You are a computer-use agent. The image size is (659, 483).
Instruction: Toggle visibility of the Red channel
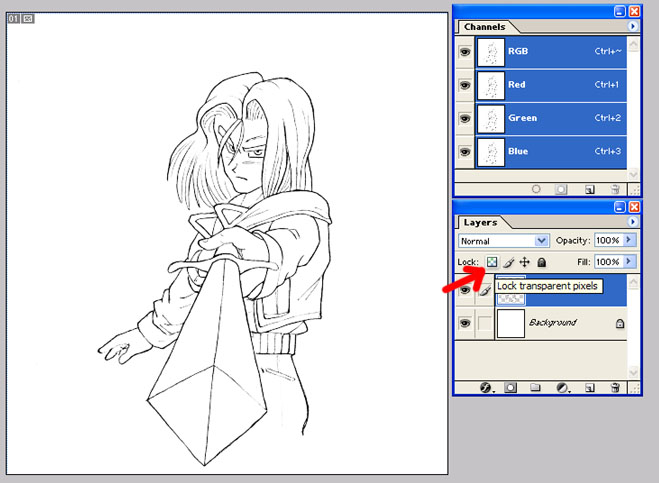tap(465, 86)
